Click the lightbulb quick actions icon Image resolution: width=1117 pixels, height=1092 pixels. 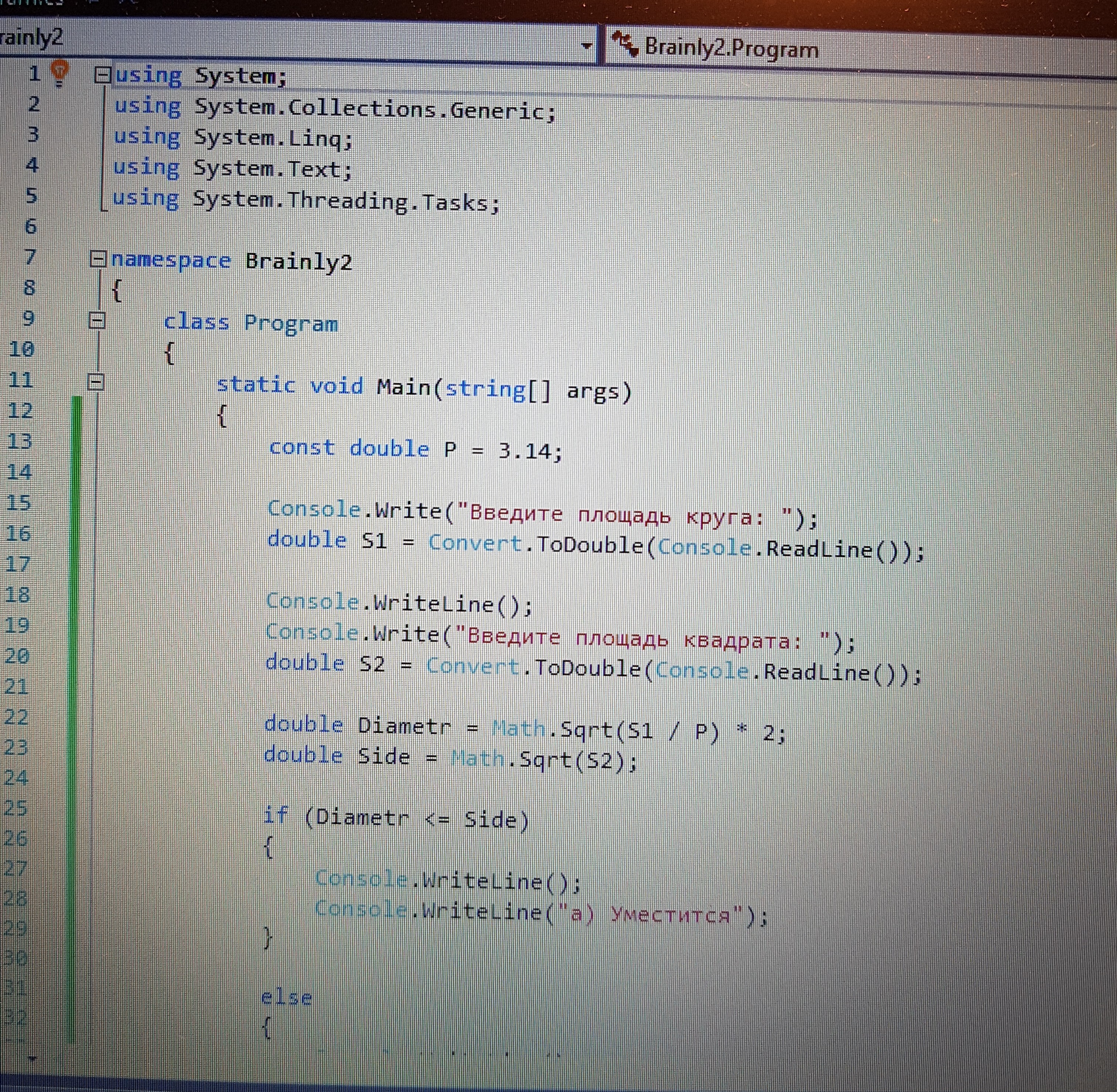(x=60, y=73)
